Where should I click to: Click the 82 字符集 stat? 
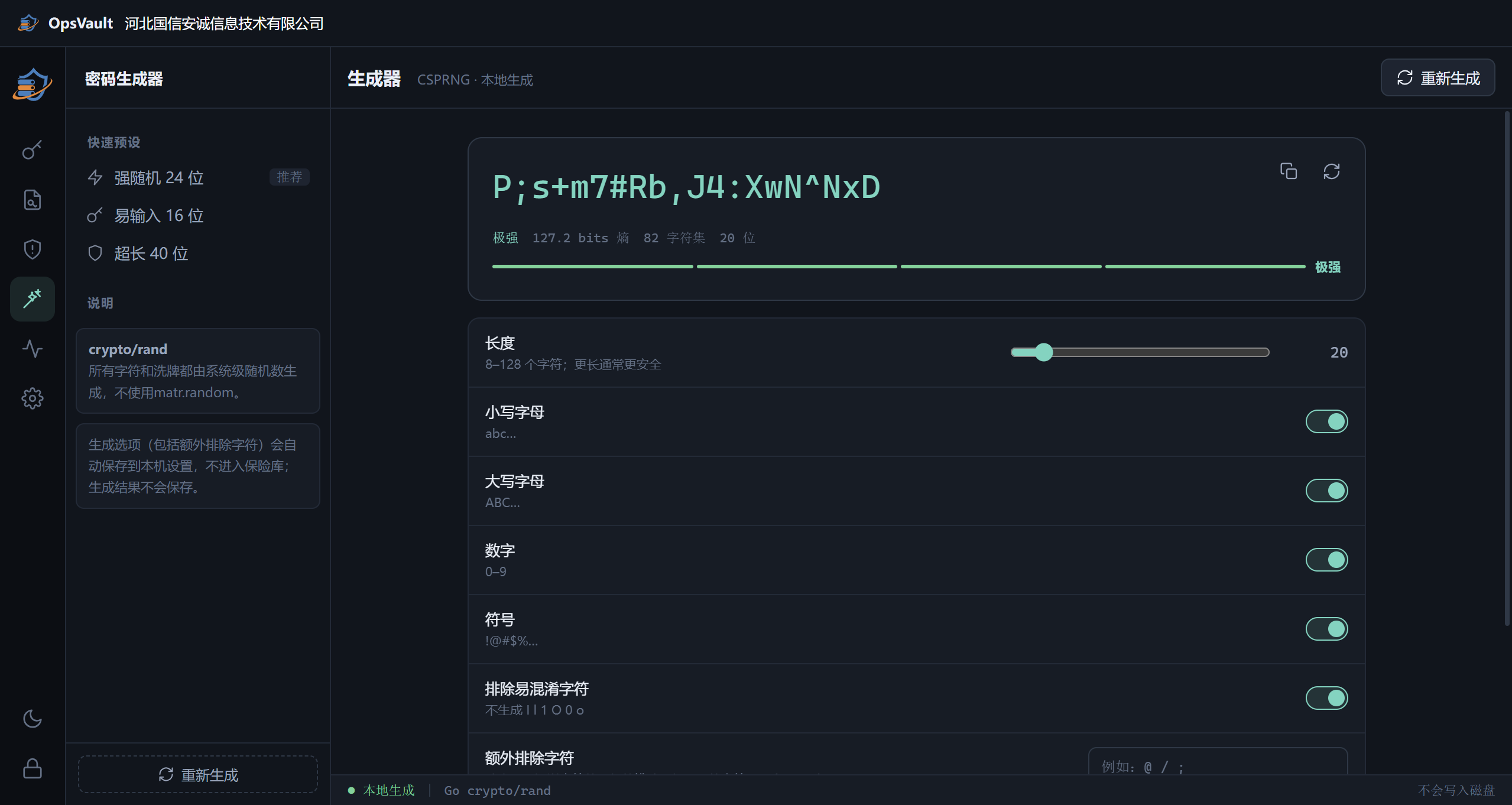(674, 238)
